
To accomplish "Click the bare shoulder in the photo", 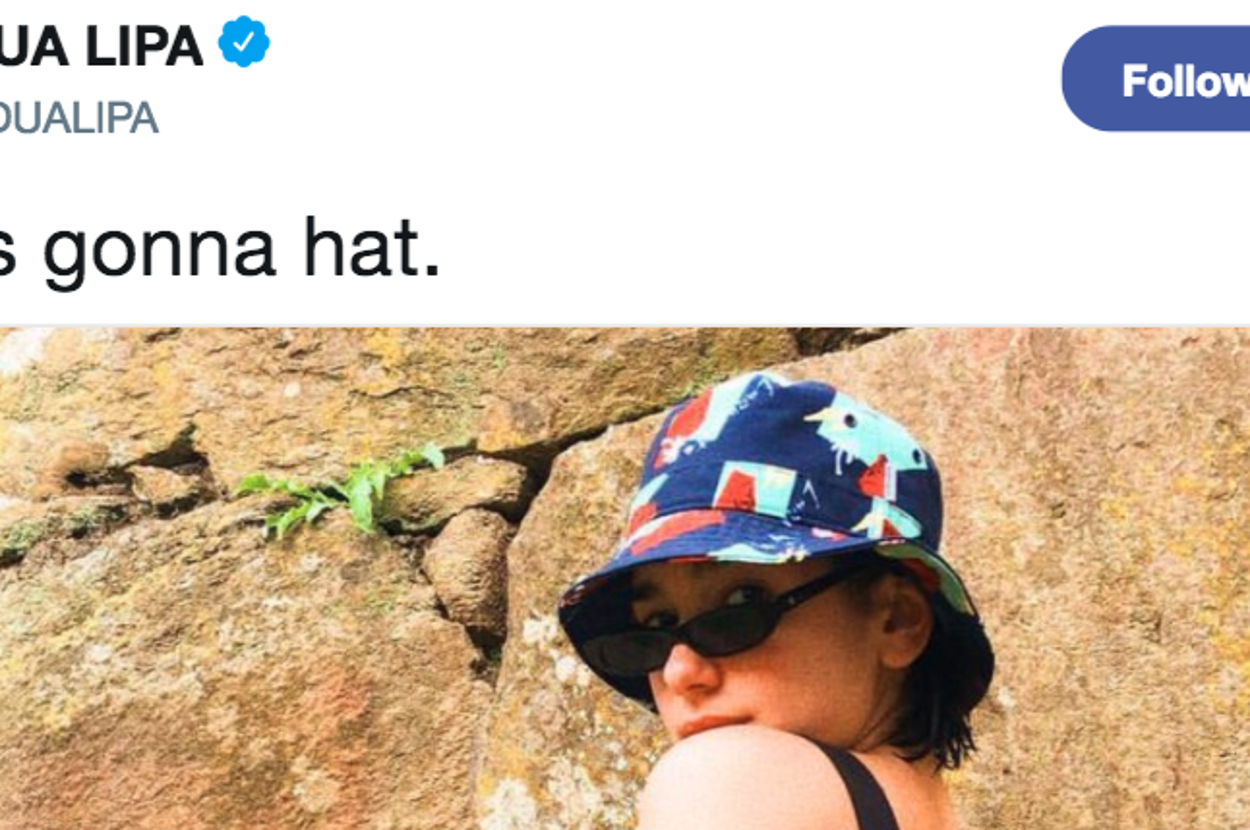I will pos(740,780).
